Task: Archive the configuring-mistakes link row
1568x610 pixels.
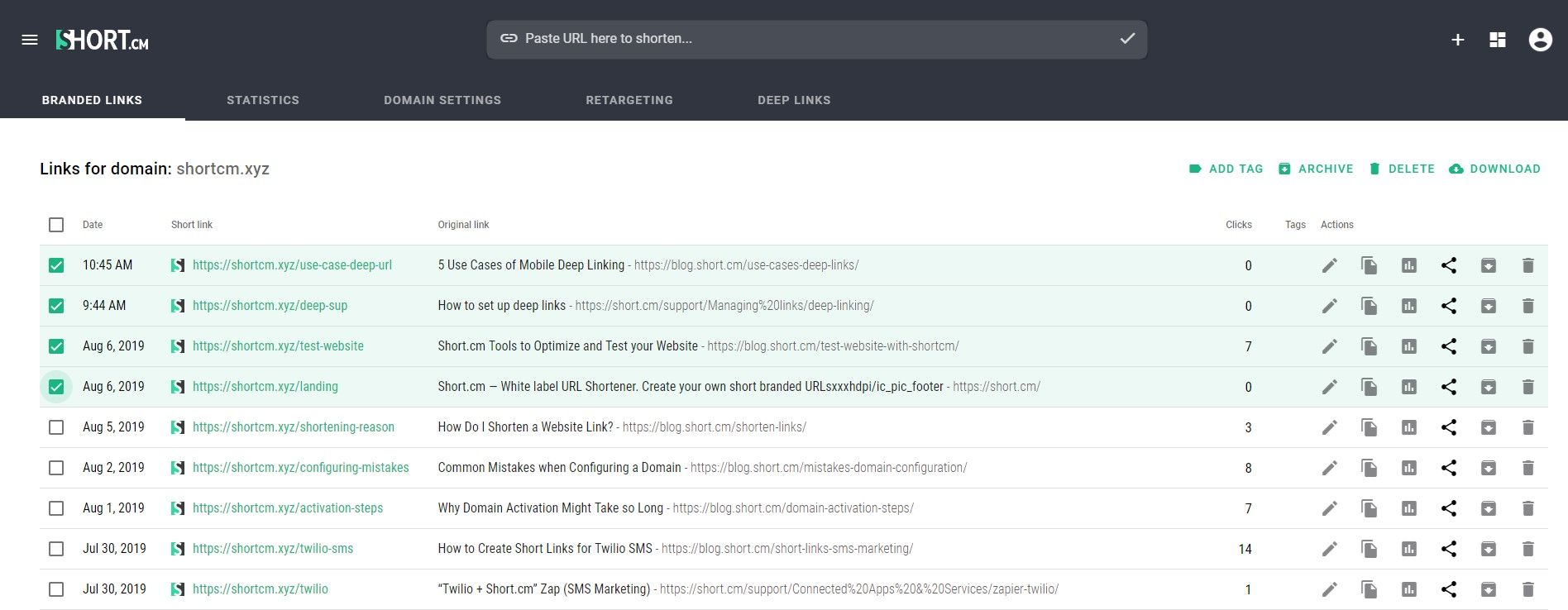Action: tap(1489, 468)
